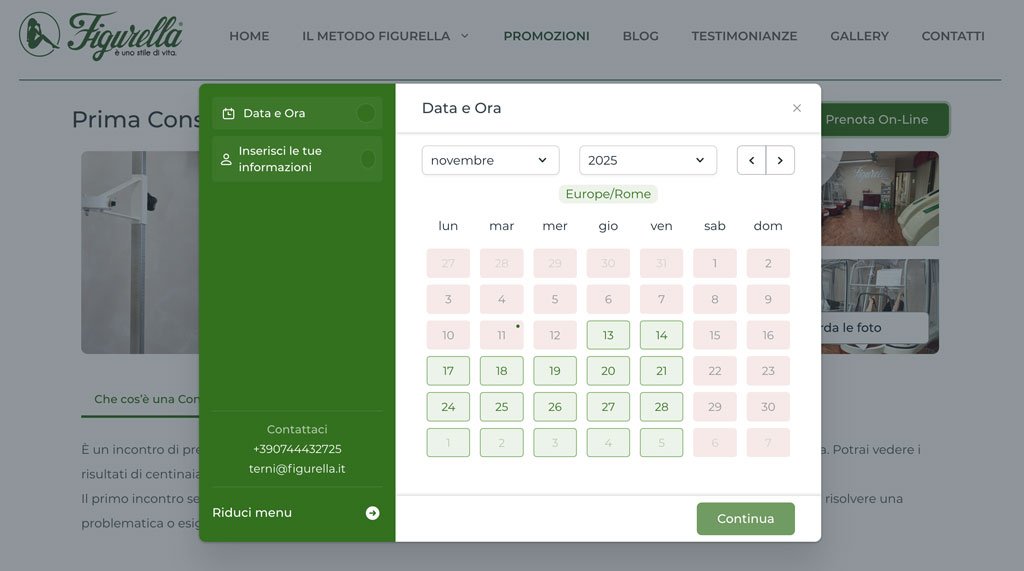Select November 21 in calendar
The width and height of the screenshot is (1024, 571).
click(662, 371)
